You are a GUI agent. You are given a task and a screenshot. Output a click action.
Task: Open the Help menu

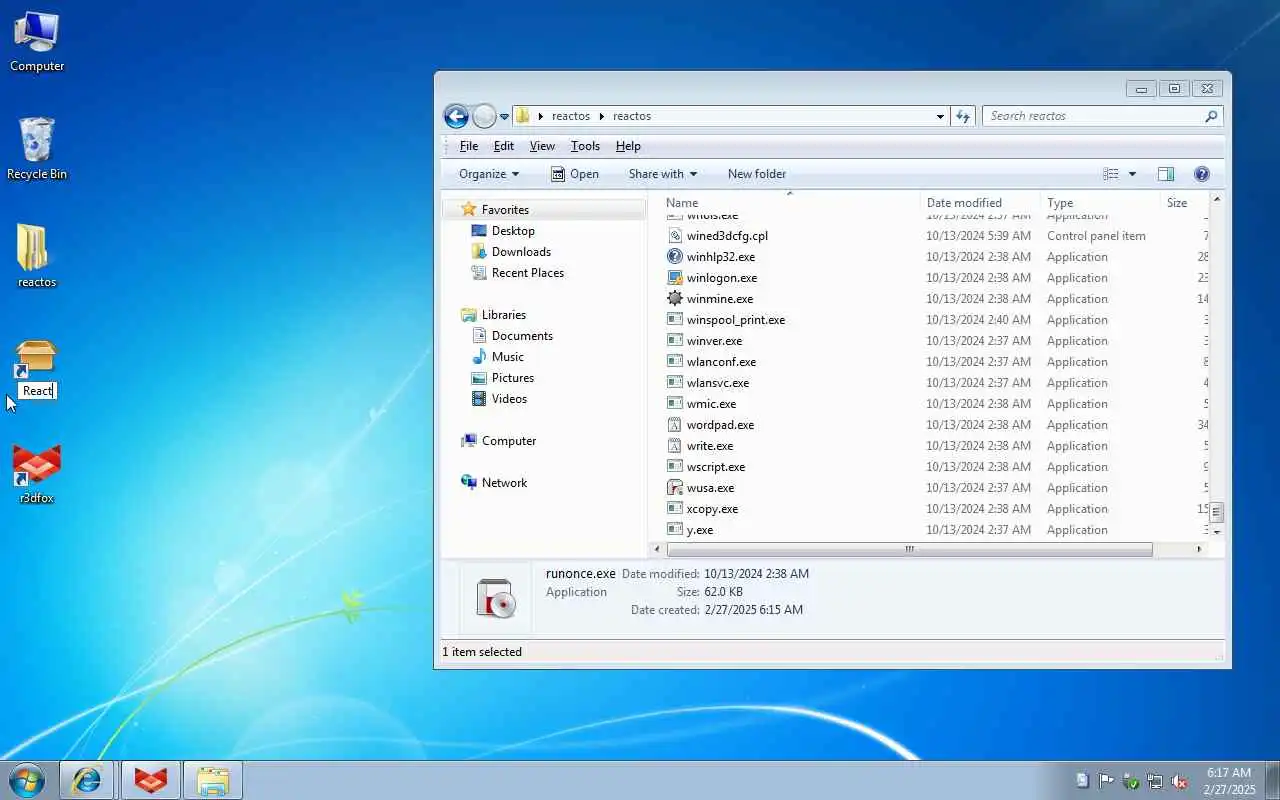628,146
